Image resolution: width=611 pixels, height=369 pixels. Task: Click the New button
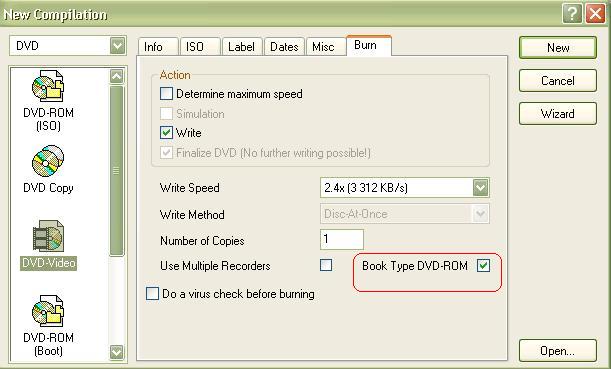click(558, 48)
